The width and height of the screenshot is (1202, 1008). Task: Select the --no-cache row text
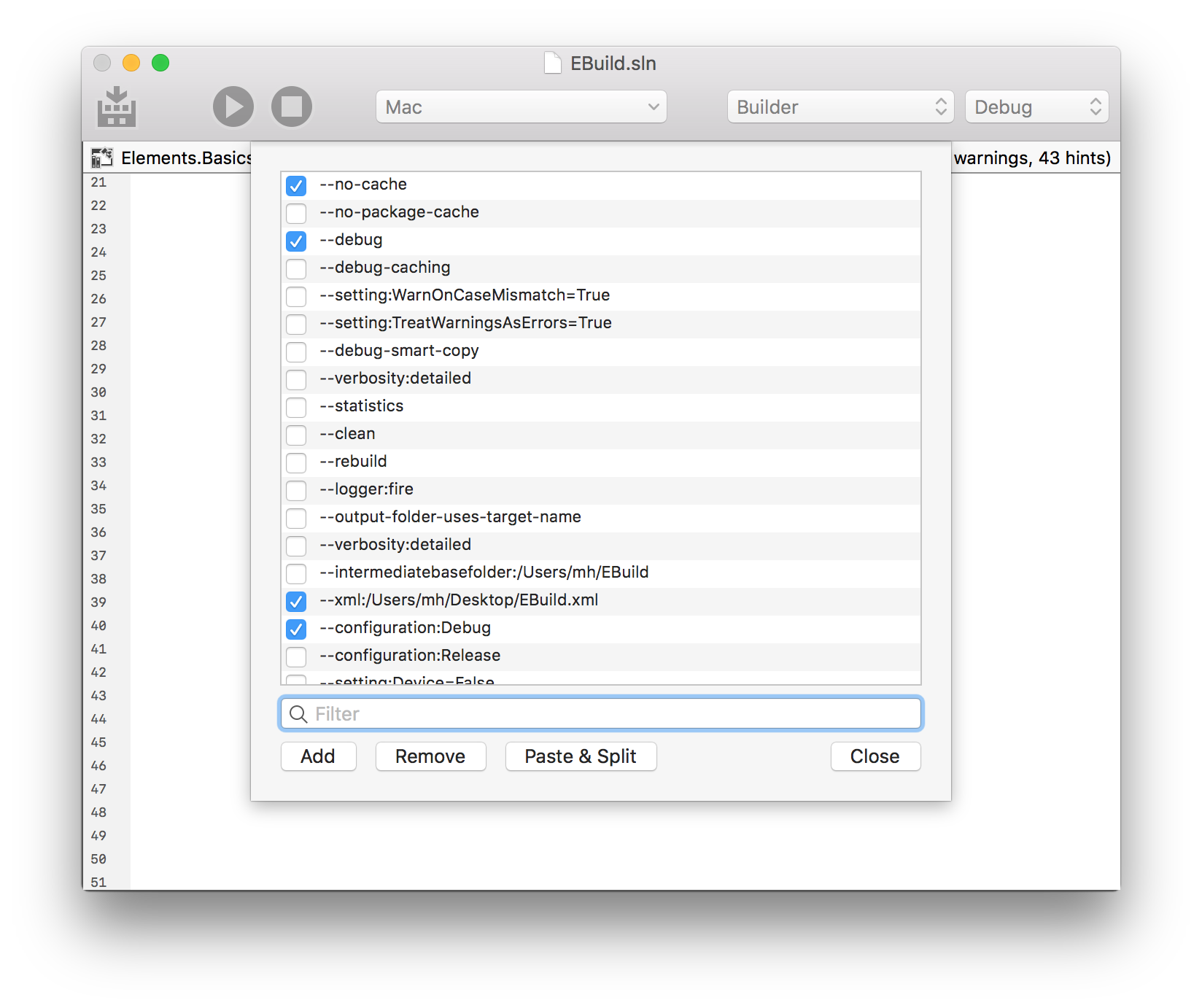[x=363, y=184]
